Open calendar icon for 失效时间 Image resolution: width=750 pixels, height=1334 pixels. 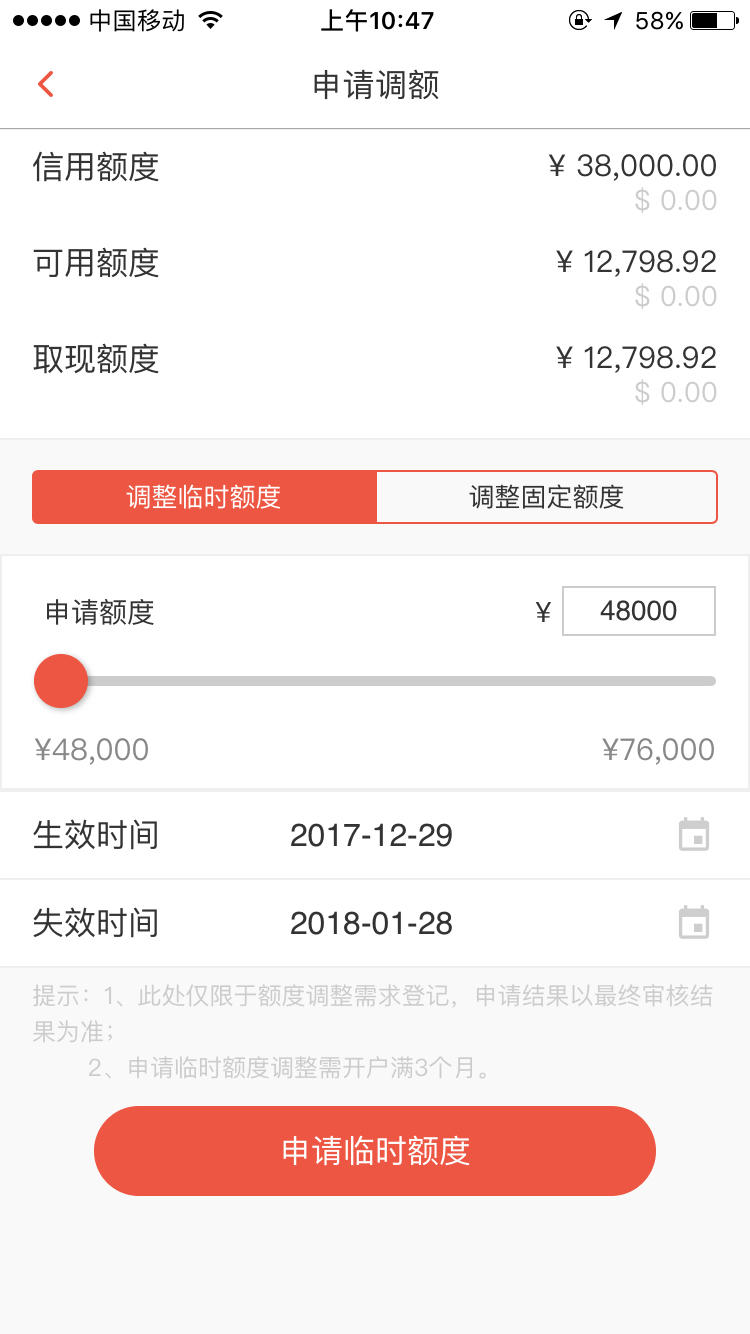click(x=694, y=922)
